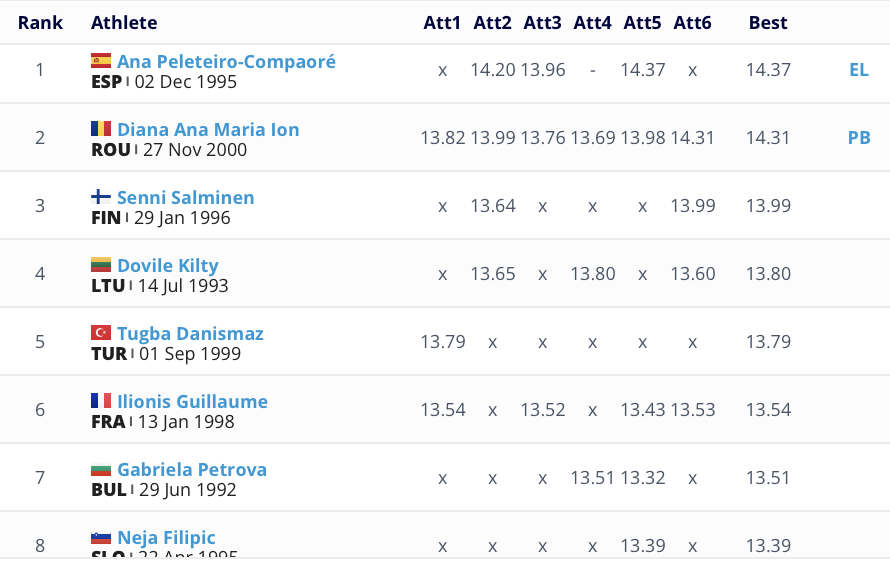Click the Lithuania flag icon
Image resolution: width=890 pixels, height=562 pixels.
tap(101, 265)
